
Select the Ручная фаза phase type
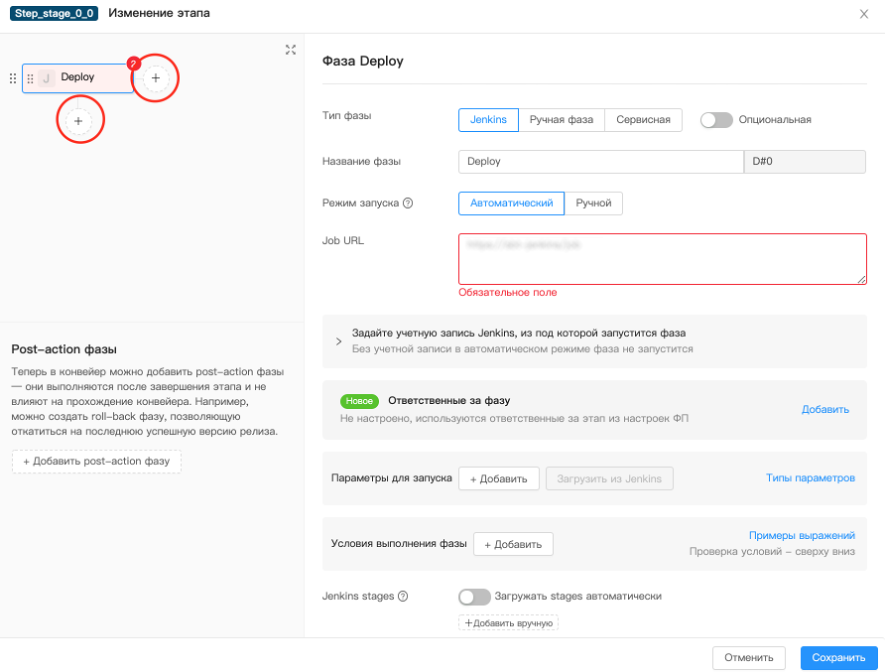[561, 120]
